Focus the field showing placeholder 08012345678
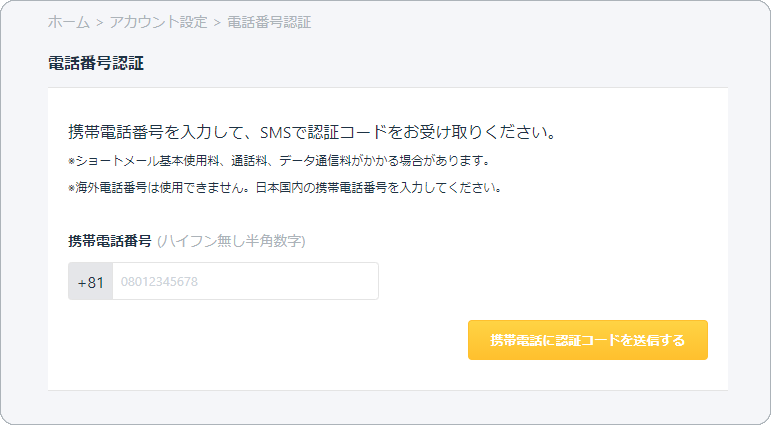This screenshot has height=425, width=771. [x=245, y=281]
